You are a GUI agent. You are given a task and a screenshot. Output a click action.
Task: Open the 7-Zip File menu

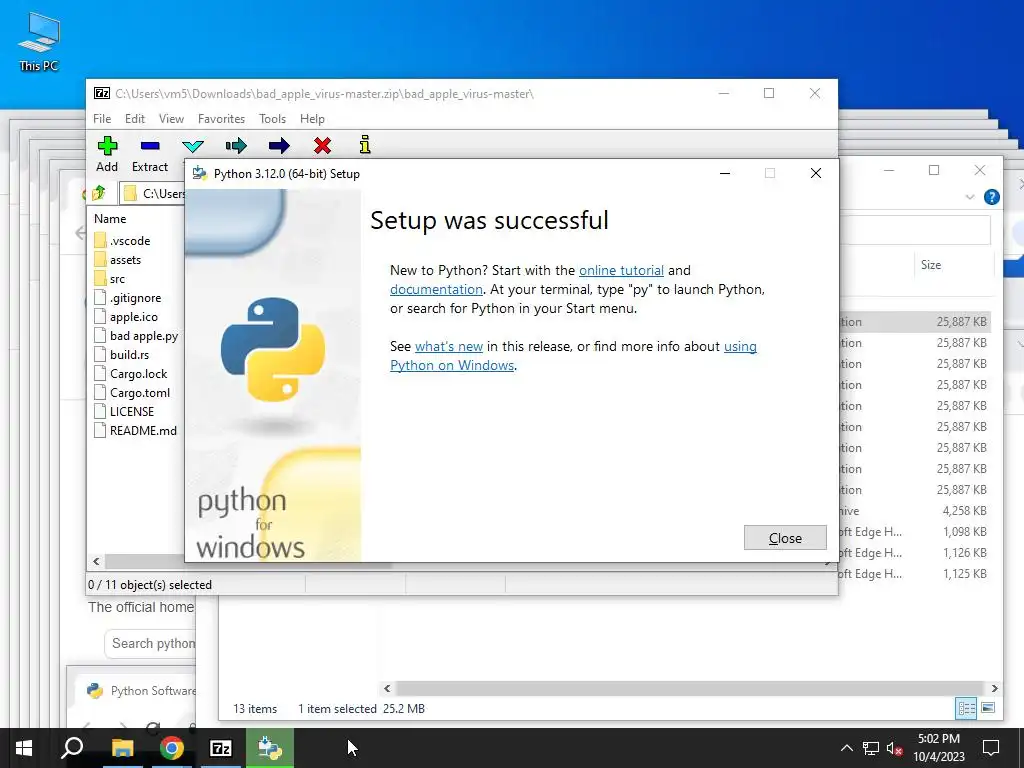[102, 119]
